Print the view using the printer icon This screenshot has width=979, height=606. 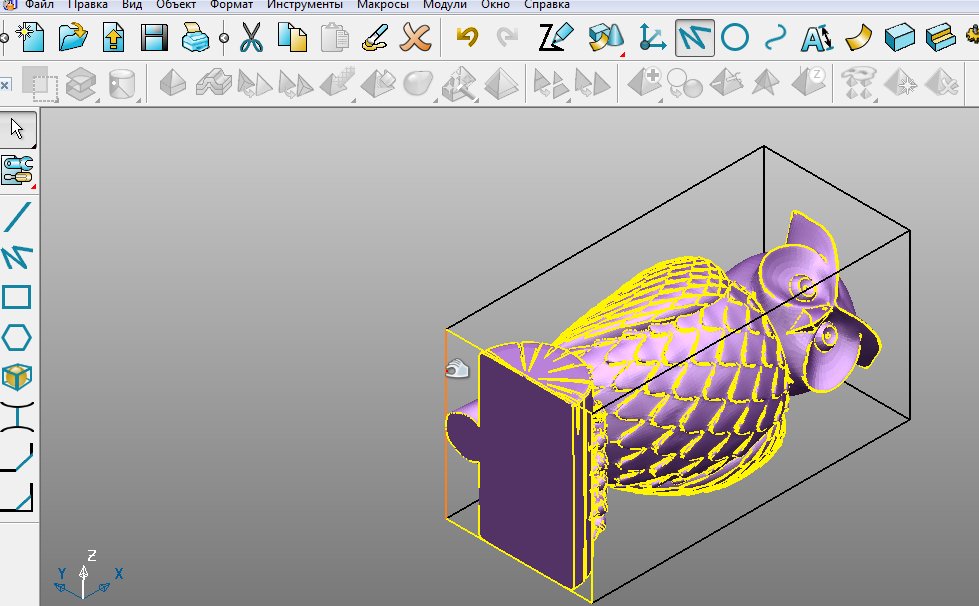[x=195, y=37]
